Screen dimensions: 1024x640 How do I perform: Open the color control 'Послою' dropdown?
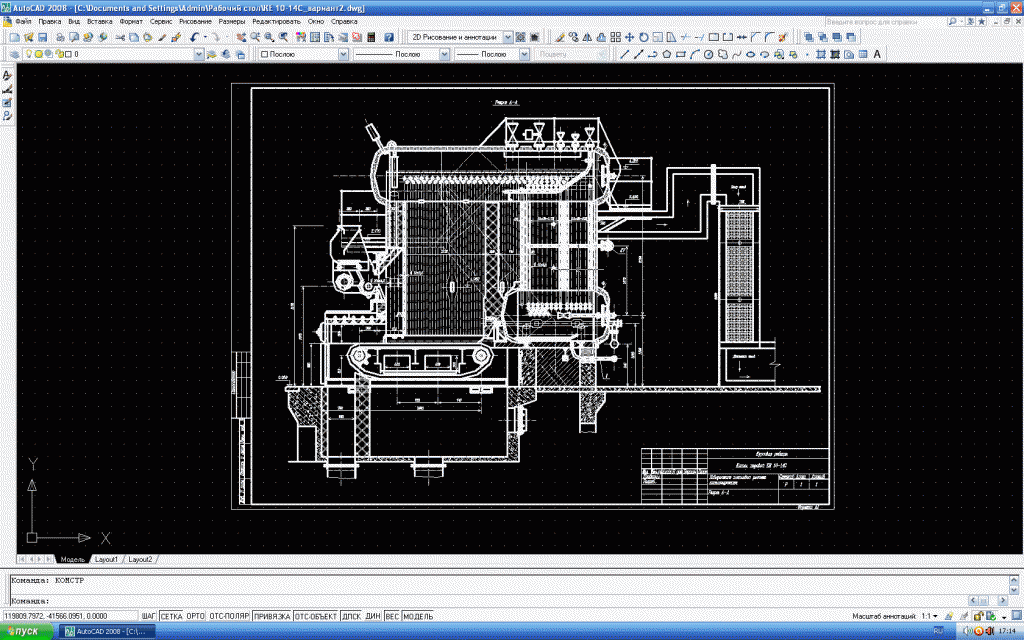click(343, 54)
